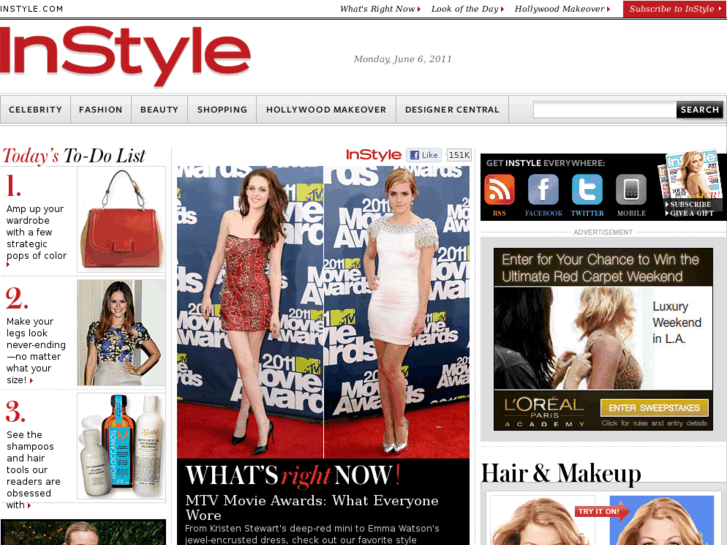Image resolution: width=727 pixels, height=545 pixels.
Task: Click the 'Click for rules and entry details' text
Action: point(654,423)
